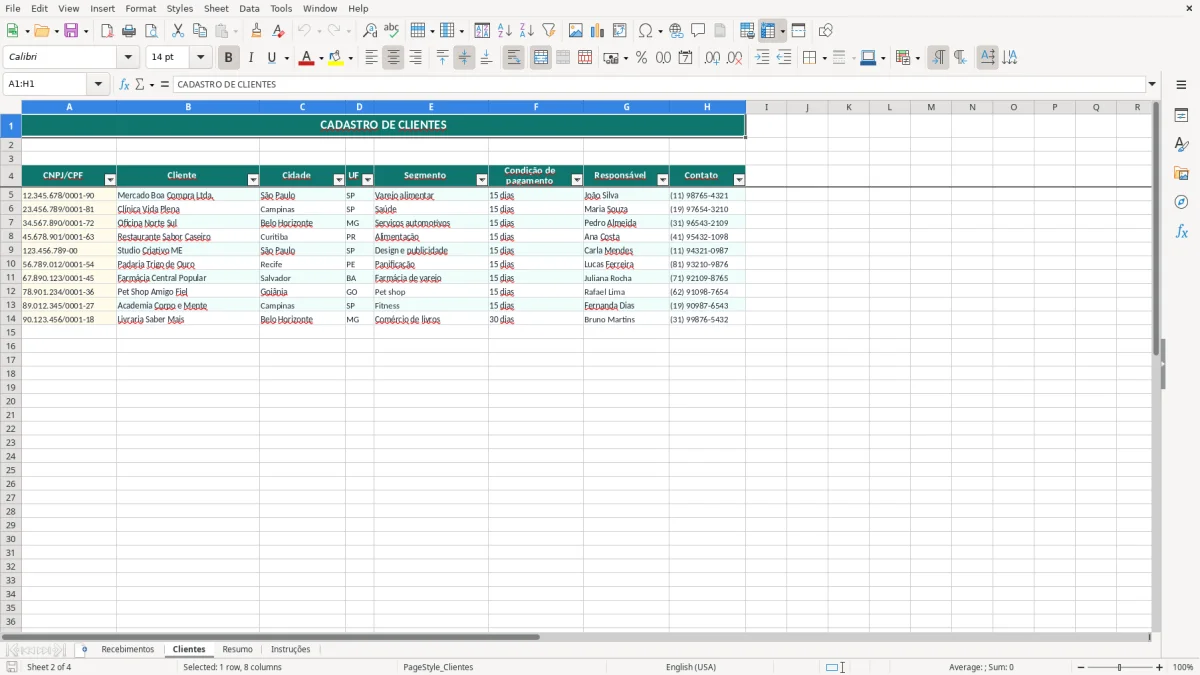
Task: Print the spreadsheet
Action: click(129, 31)
